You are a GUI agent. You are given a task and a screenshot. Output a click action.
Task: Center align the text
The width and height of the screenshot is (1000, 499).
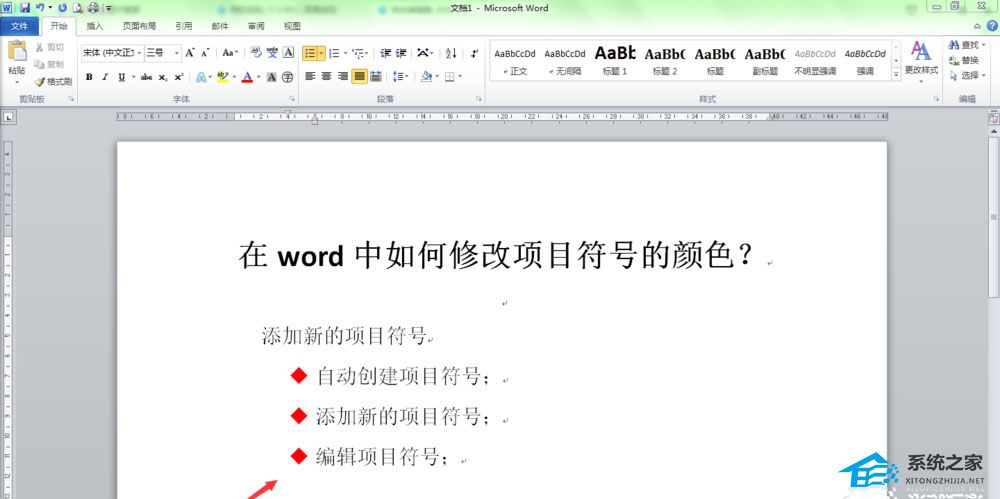click(327, 77)
